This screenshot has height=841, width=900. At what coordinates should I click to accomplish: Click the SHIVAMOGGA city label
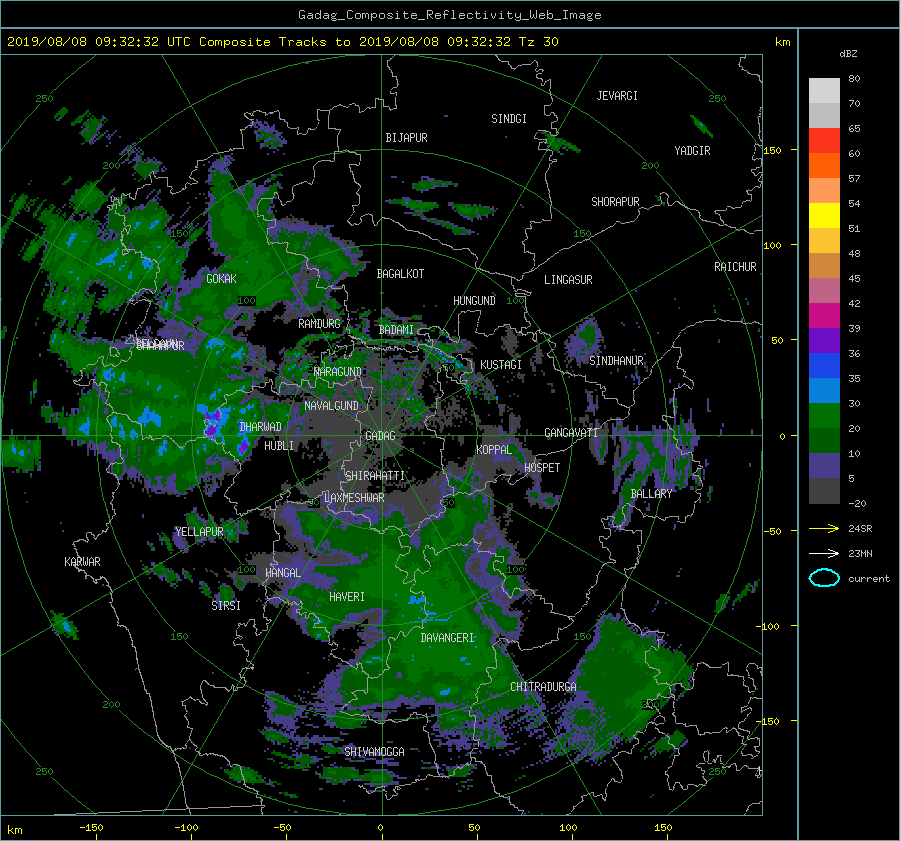pos(374,751)
